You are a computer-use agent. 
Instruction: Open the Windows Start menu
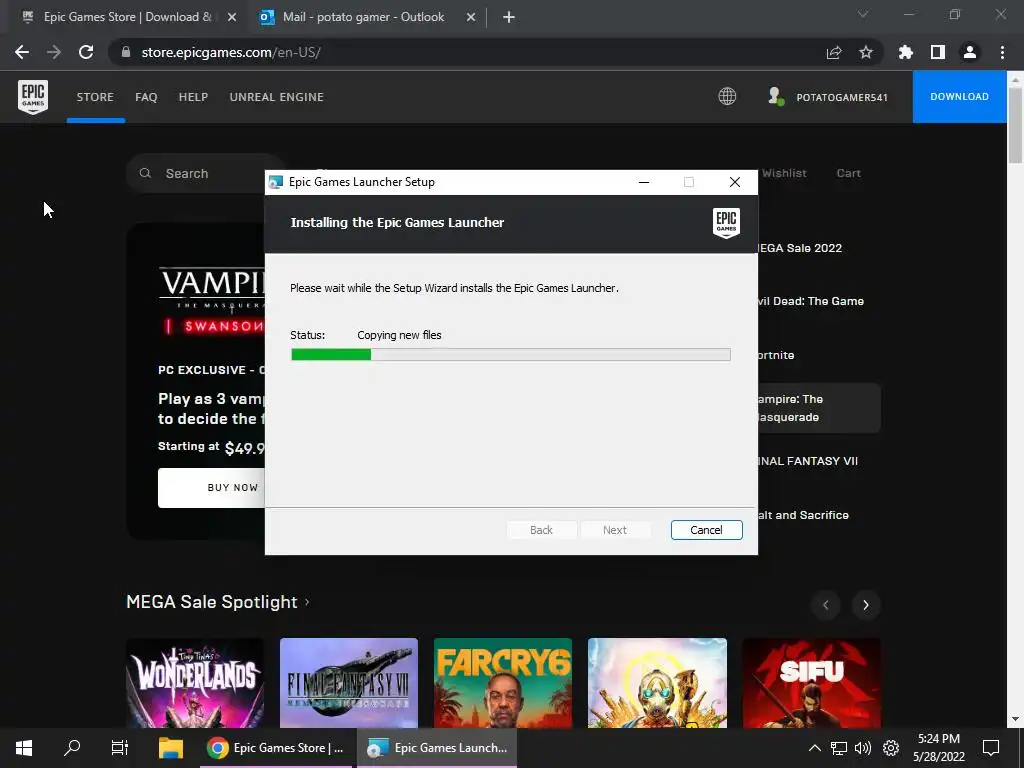click(x=24, y=748)
